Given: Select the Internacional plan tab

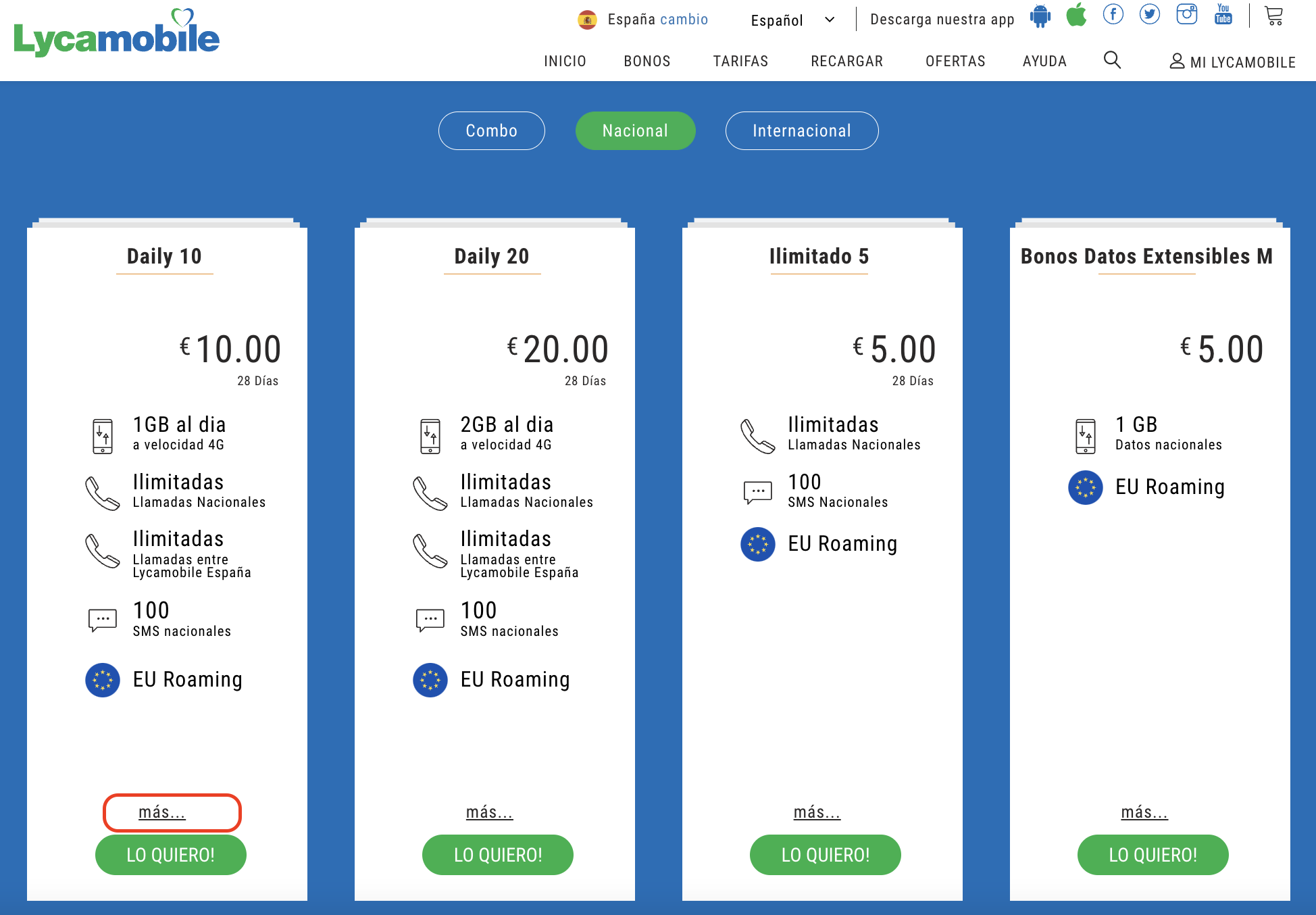Looking at the screenshot, I should pyautogui.click(x=802, y=130).
